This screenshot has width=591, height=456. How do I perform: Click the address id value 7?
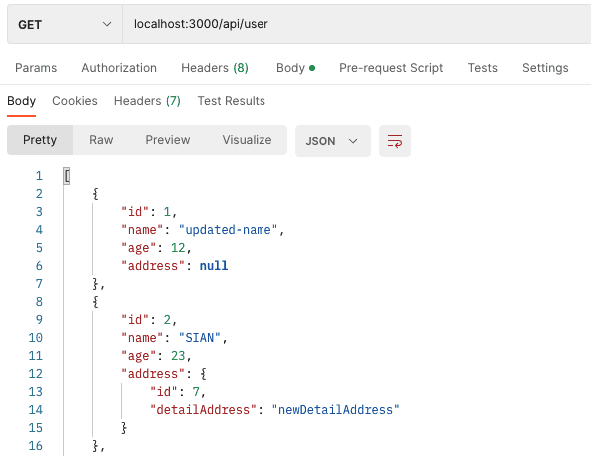[x=196, y=392]
